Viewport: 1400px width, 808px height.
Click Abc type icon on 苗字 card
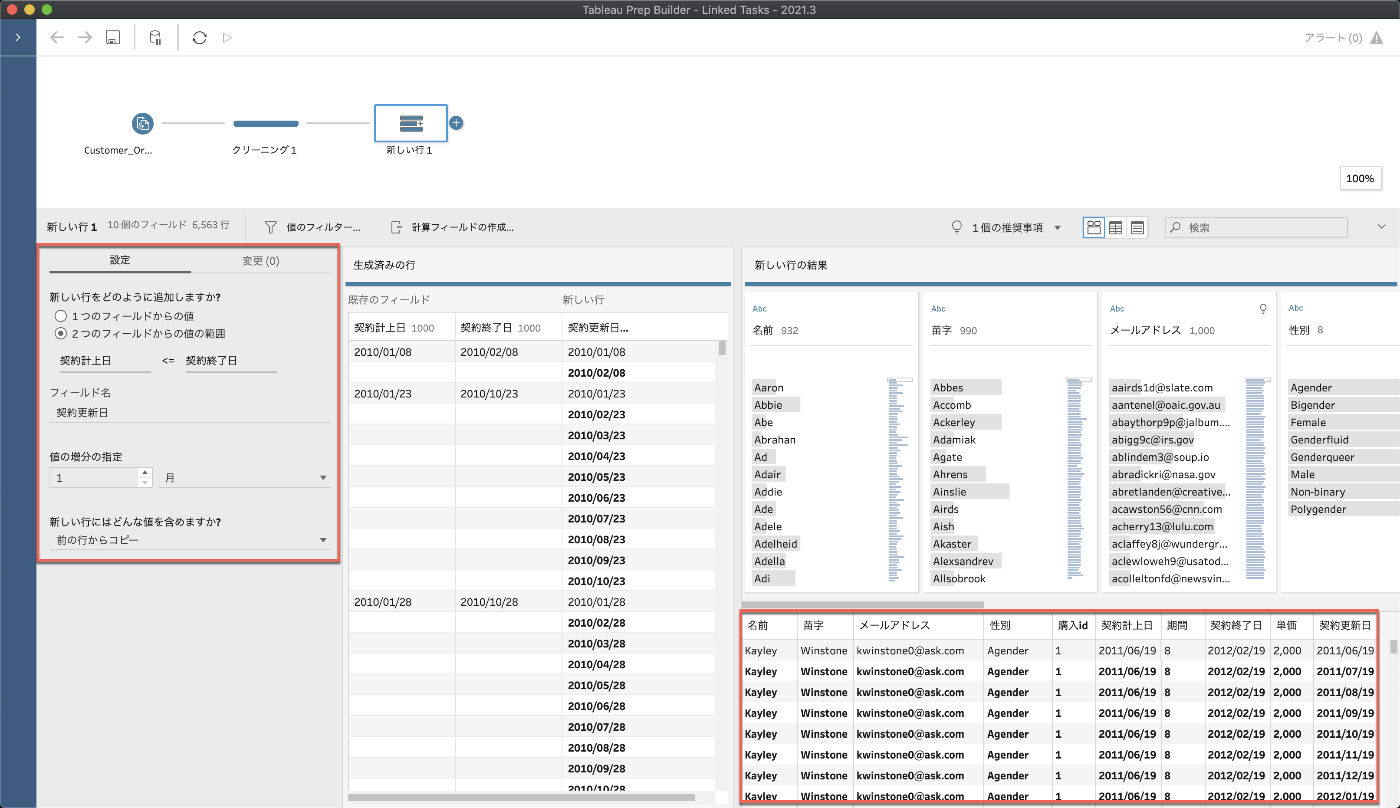pos(938,309)
